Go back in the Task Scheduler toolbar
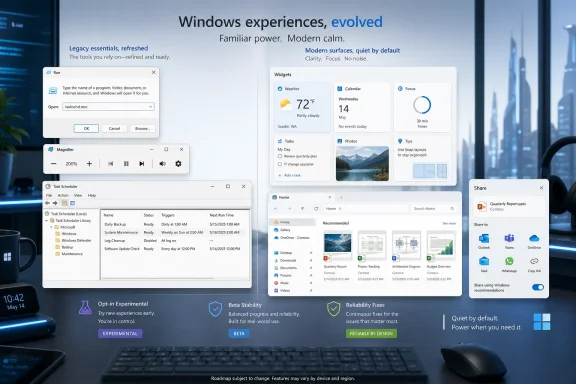Image resolution: width=576 pixels, height=384 pixels. click(47, 203)
